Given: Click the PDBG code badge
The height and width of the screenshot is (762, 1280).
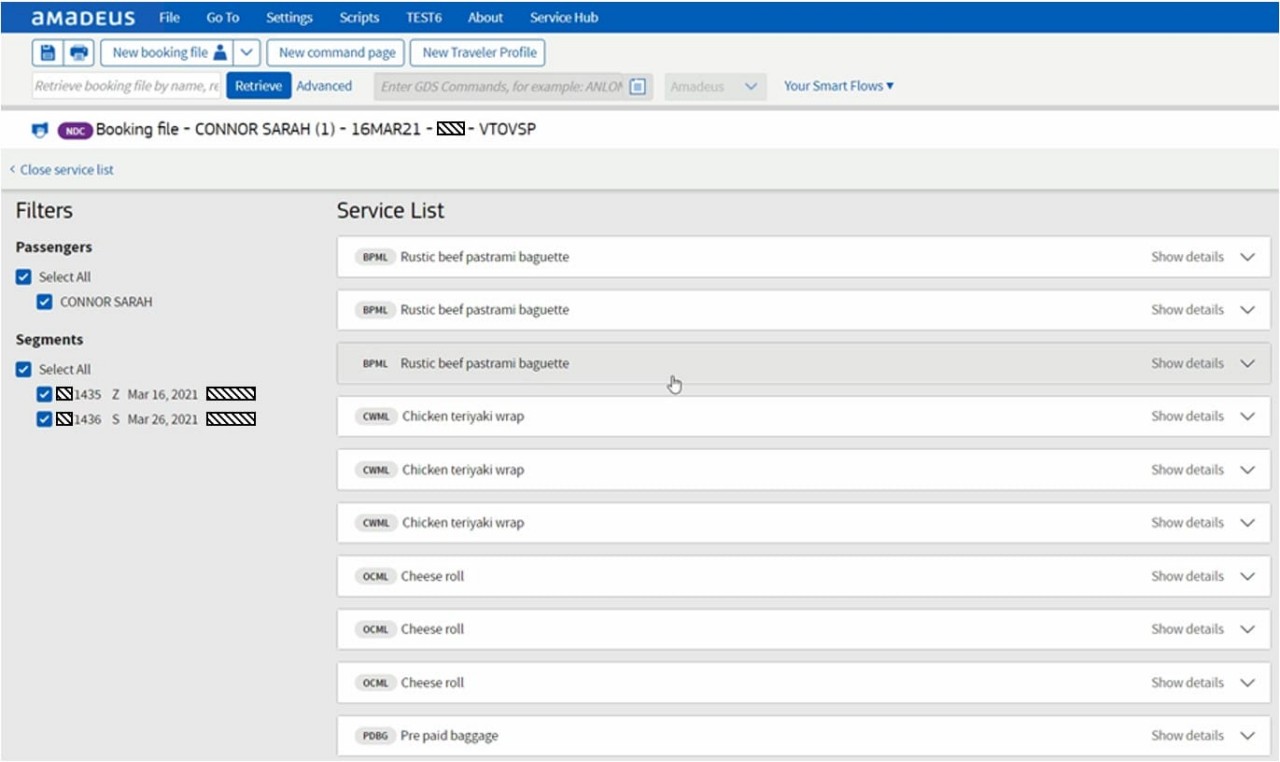Looking at the screenshot, I should click(x=375, y=736).
